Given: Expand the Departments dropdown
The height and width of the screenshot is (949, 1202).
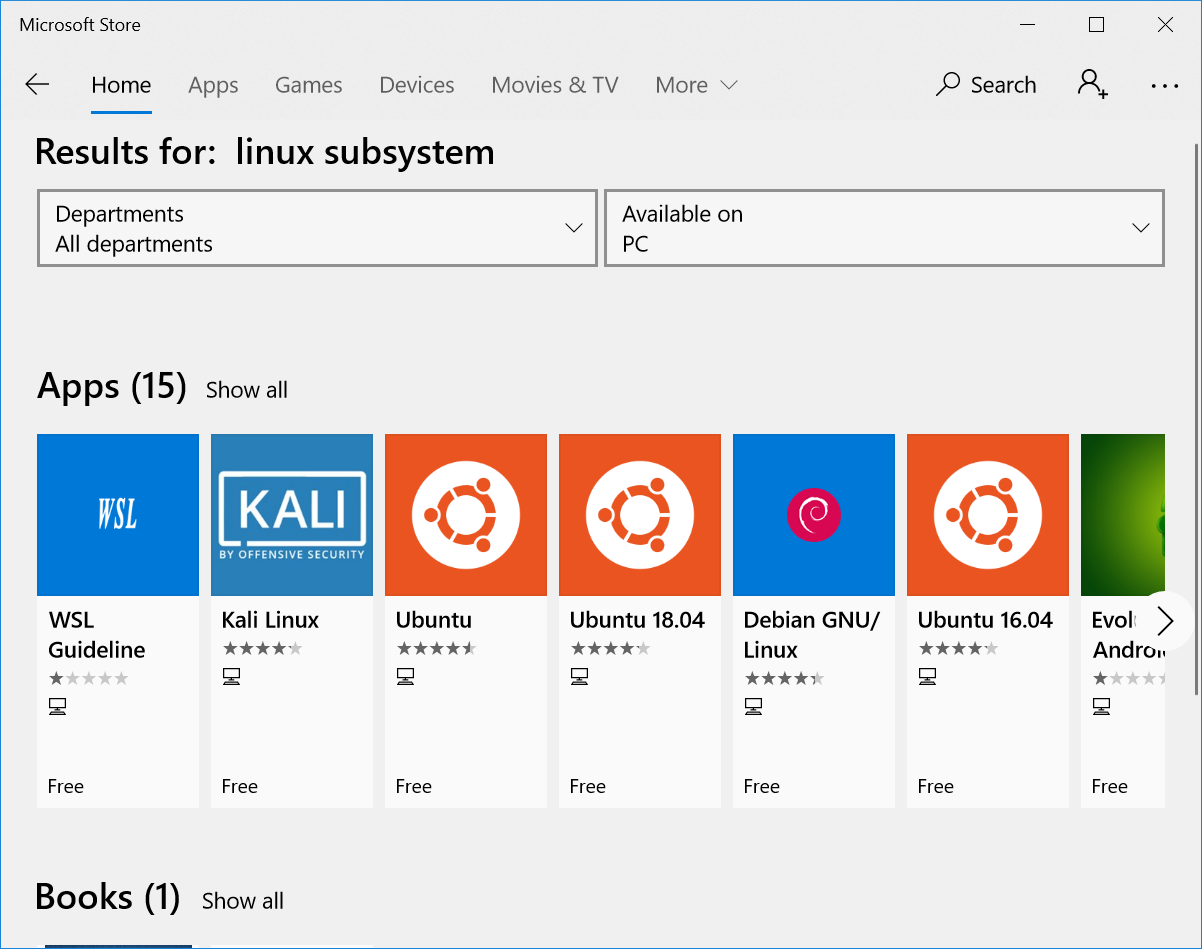Looking at the screenshot, I should tap(317, 228).
